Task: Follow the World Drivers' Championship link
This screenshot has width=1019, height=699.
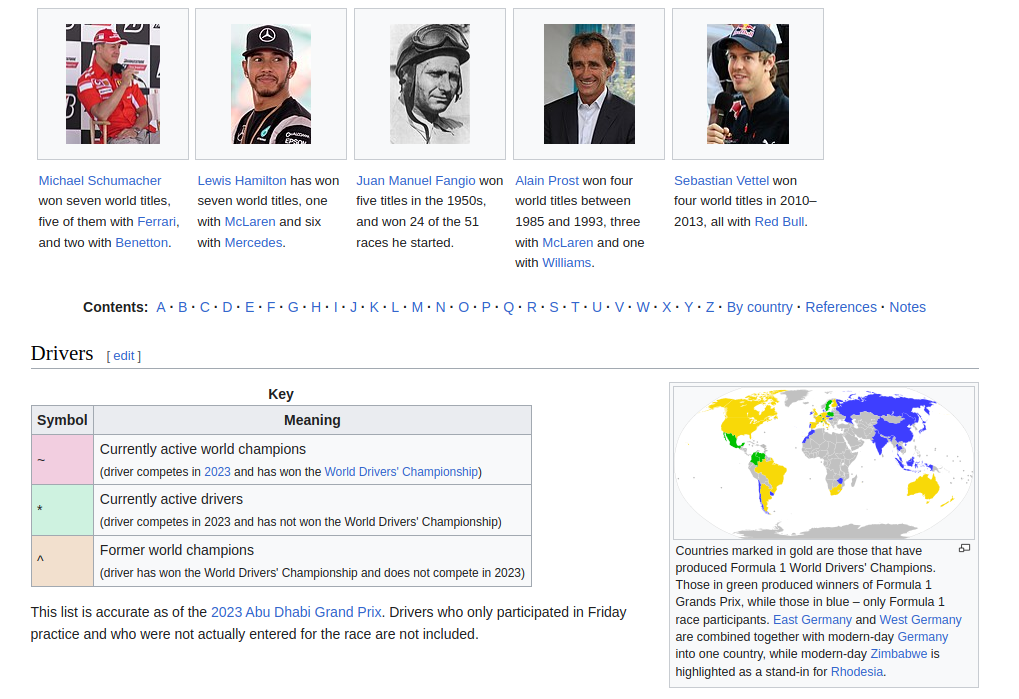Action: pyautogui.click(x=401, y=471)
